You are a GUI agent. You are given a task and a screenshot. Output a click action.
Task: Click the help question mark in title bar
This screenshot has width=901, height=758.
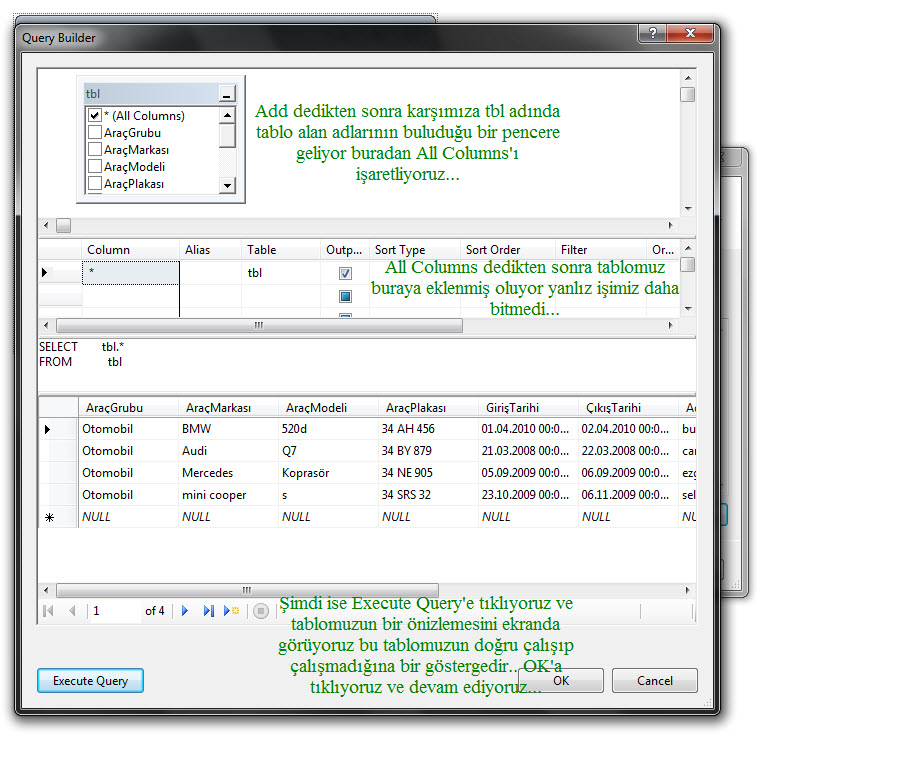coord(652,35)
